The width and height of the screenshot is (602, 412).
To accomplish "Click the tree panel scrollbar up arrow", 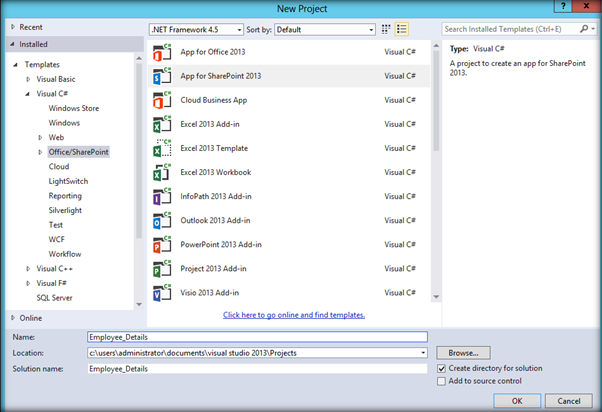I will click(x=139, y=58).
